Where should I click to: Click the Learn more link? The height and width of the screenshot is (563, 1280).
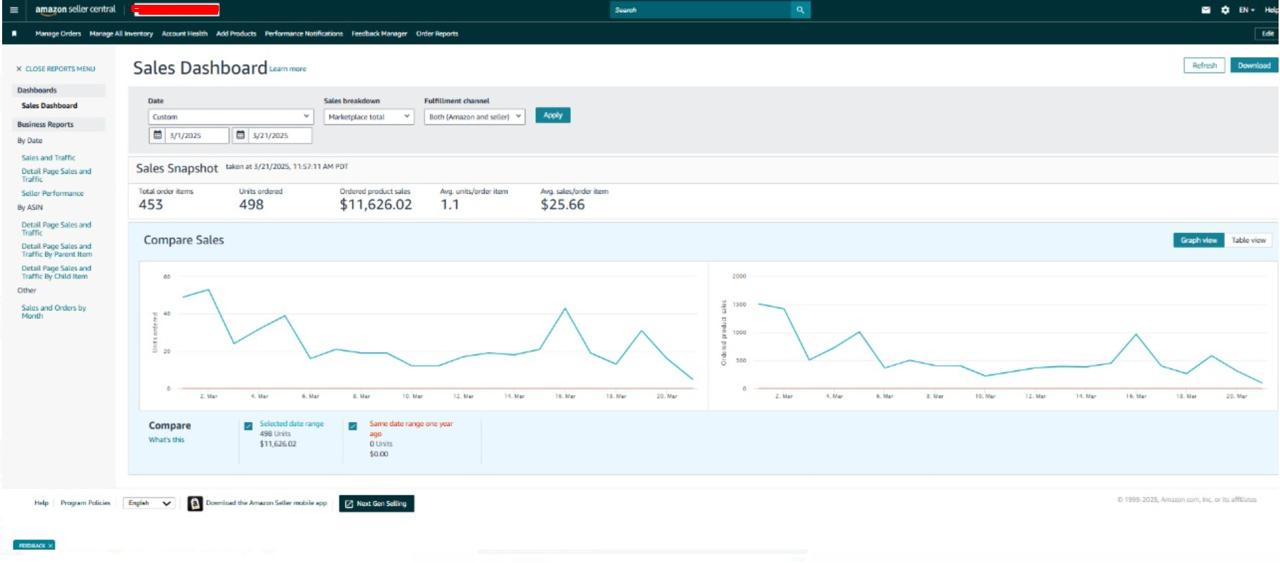(x=288, y=69)
